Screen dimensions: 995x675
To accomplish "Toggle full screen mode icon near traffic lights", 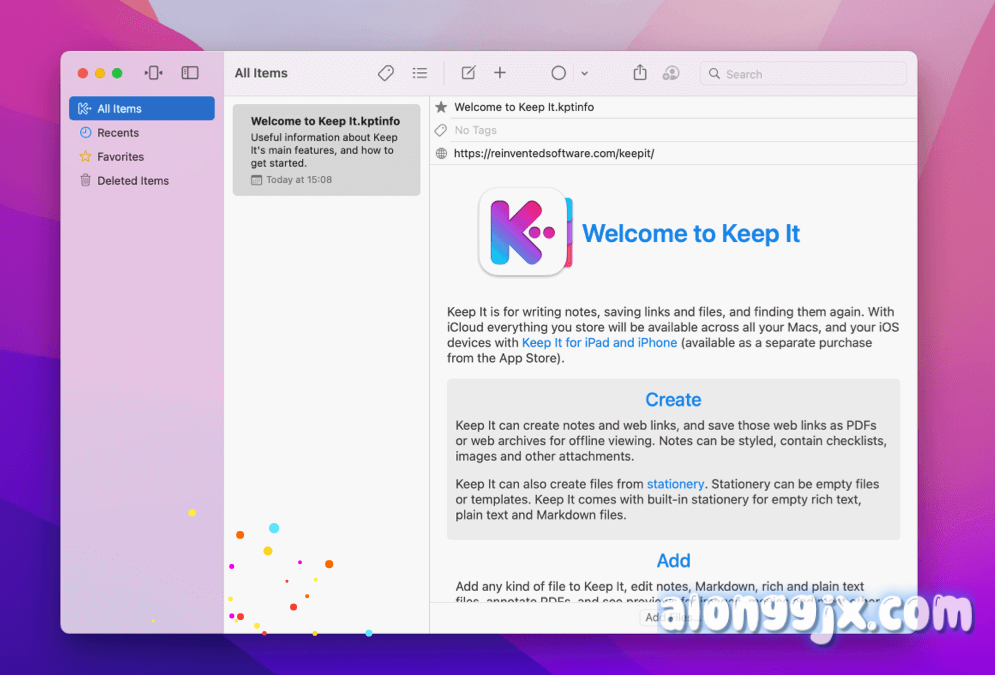I will (x=153, y=72).
